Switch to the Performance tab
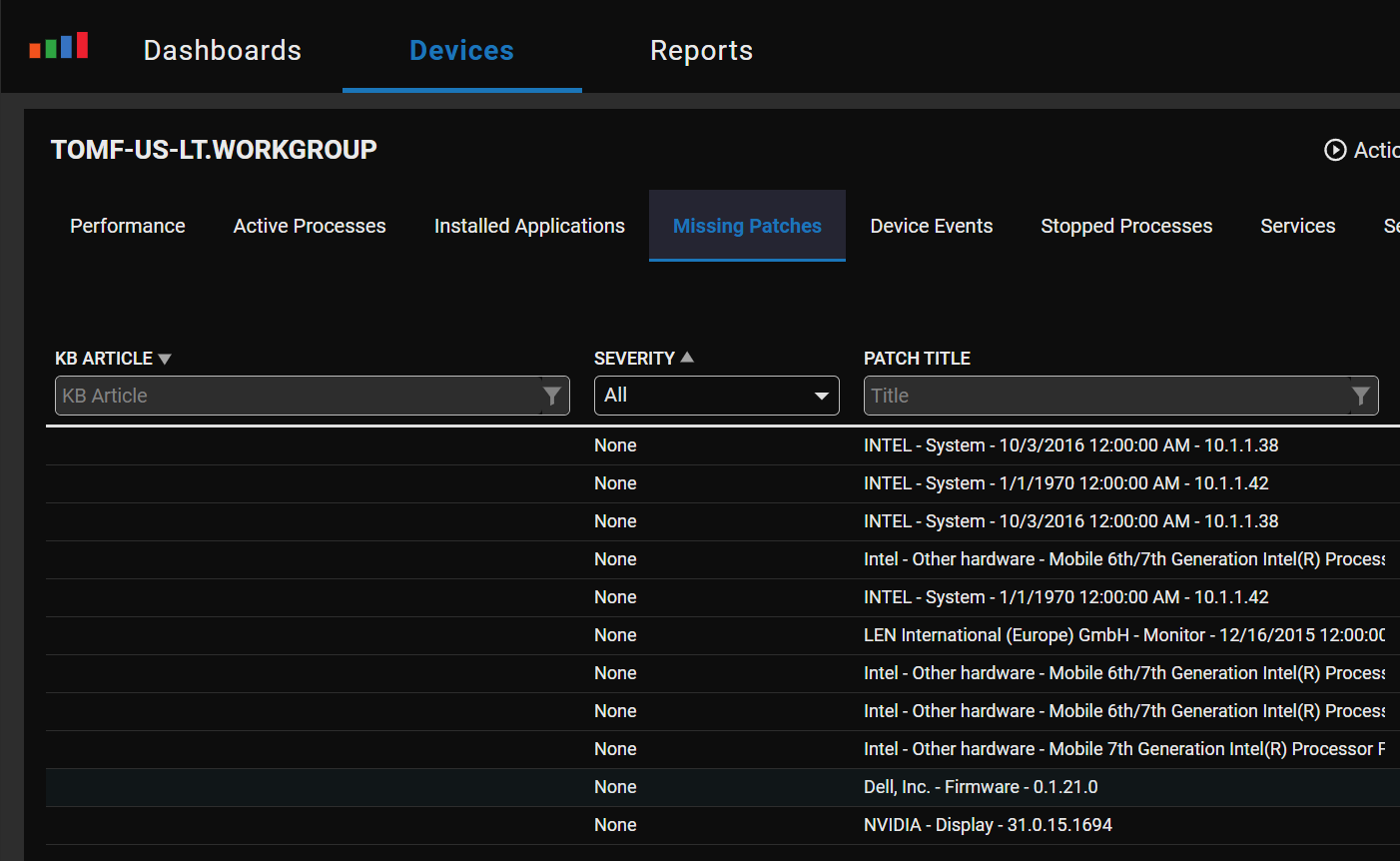The image size is (1400, 861). 128,226
